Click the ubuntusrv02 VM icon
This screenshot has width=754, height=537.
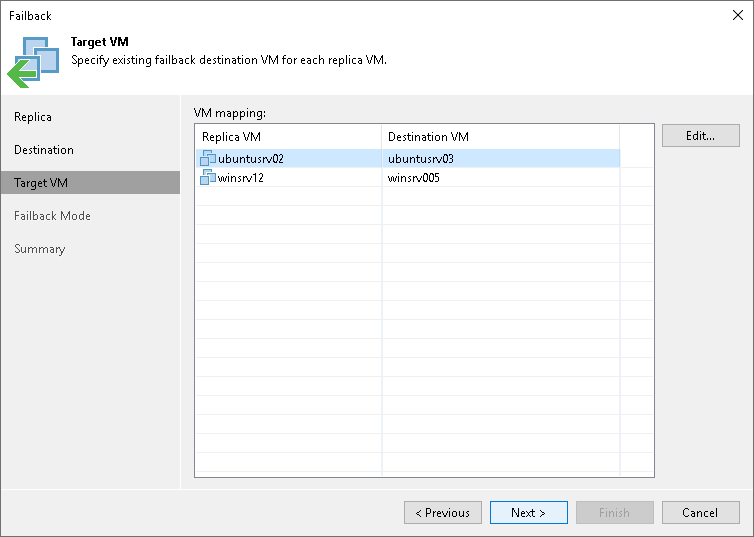[208, 158]
